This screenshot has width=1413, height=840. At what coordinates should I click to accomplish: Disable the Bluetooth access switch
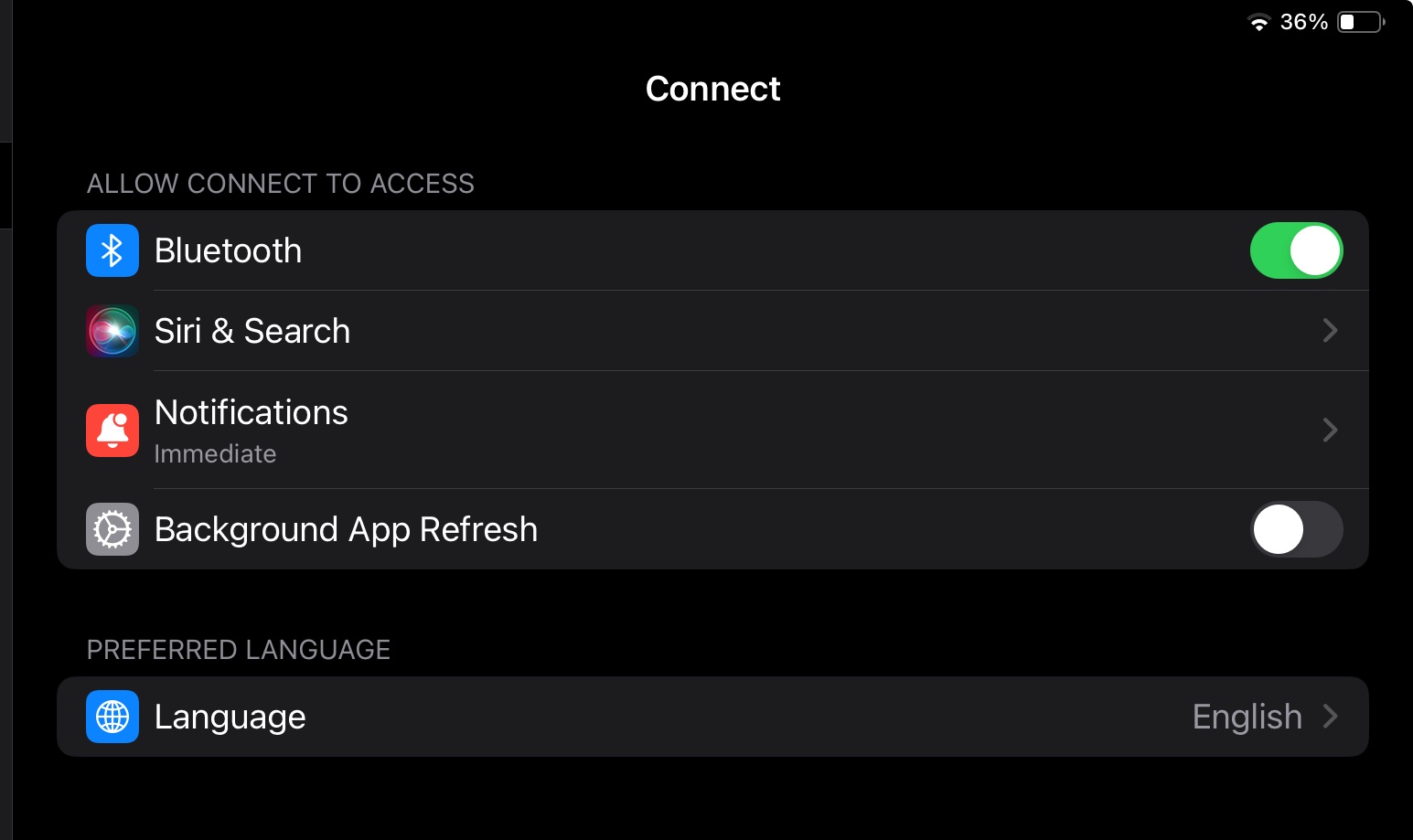coord(1296,250)
